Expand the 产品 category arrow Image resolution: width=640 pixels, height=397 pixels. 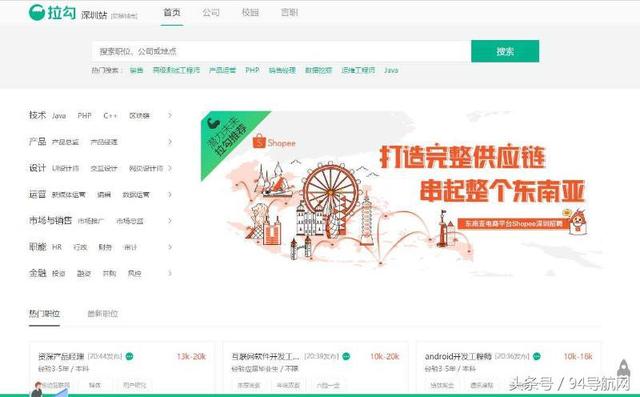click(x=170, y=142)
